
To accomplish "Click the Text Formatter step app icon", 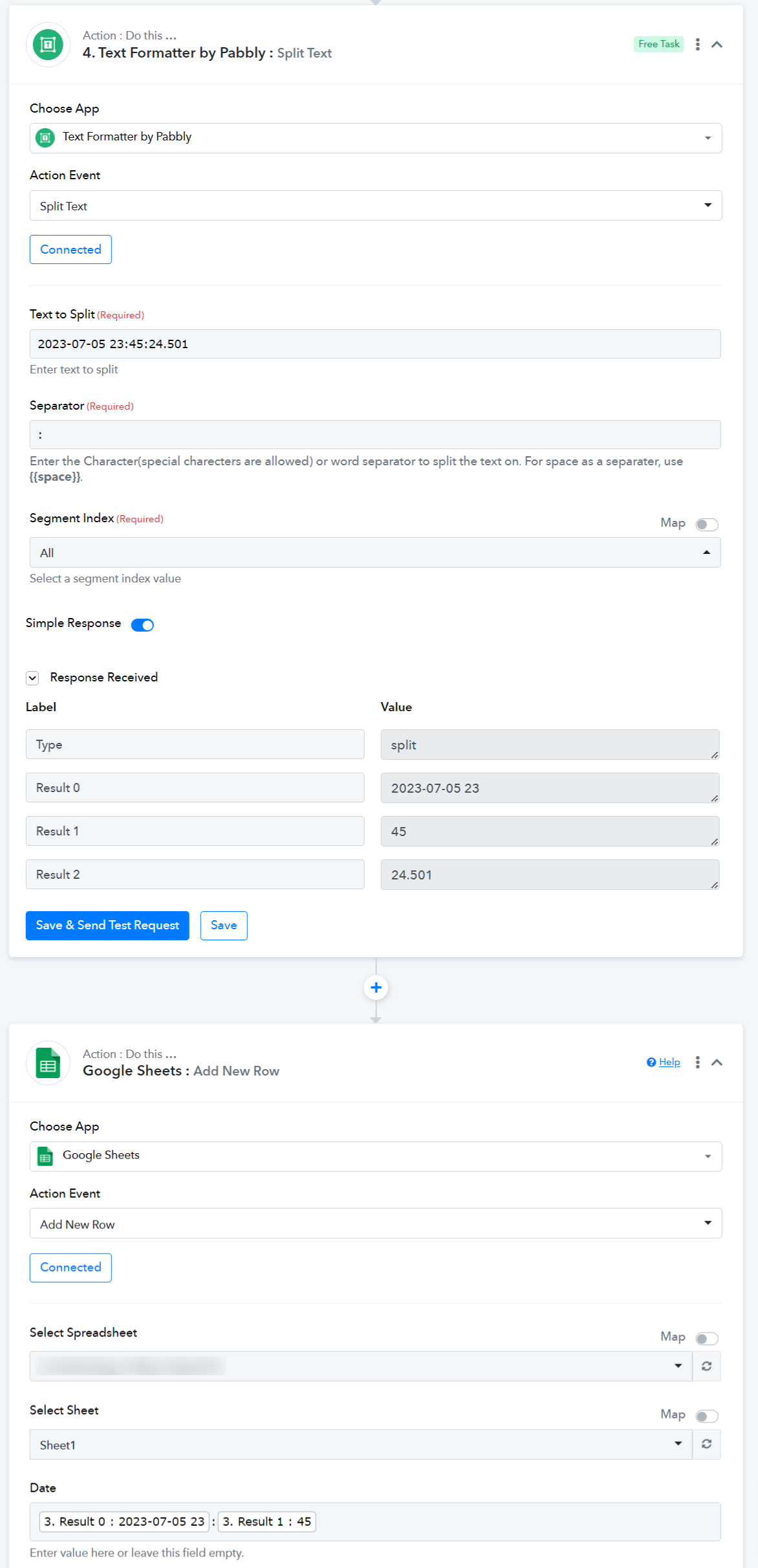I will 48,45.
